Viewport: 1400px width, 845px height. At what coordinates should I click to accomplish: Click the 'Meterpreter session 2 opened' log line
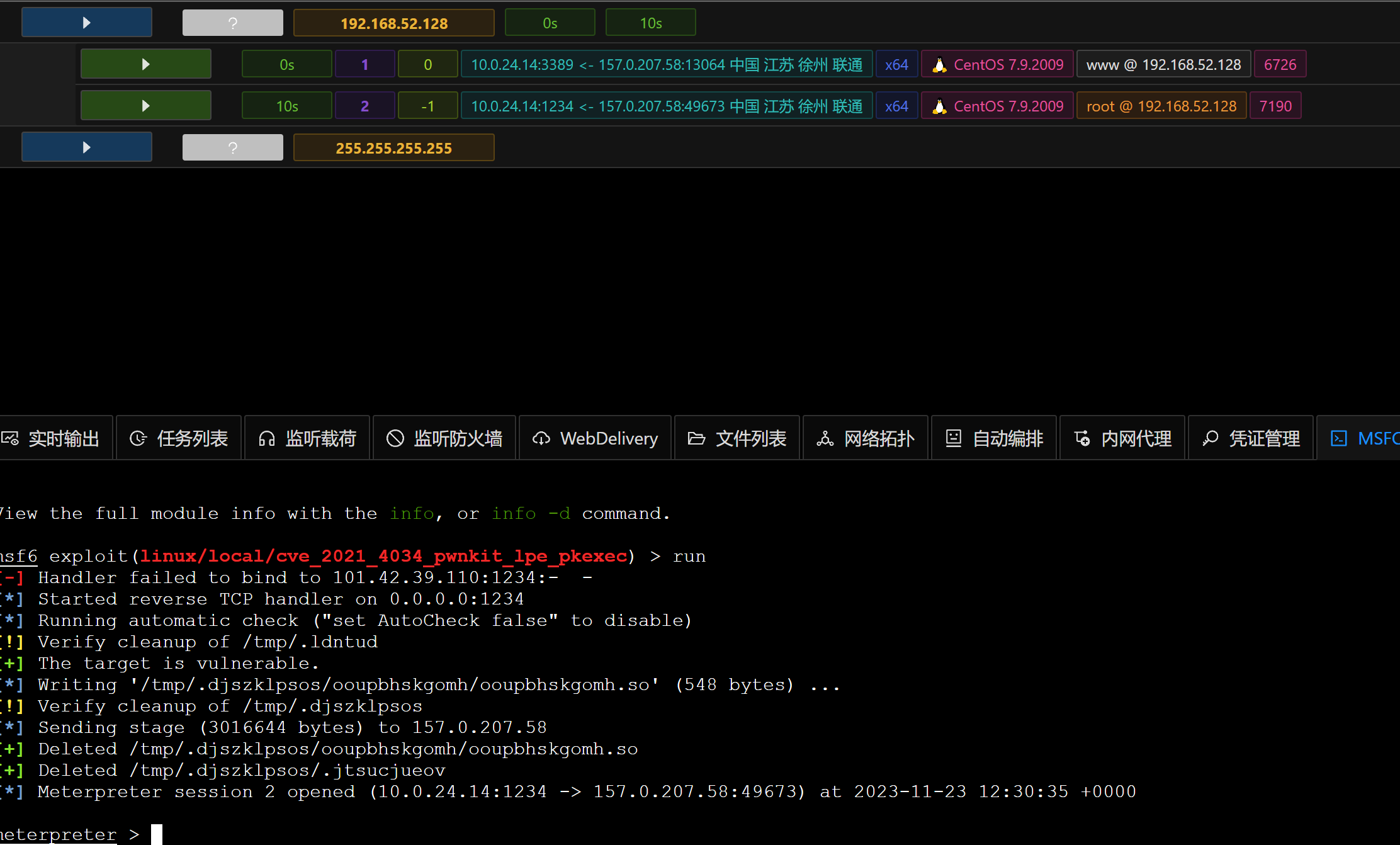click(568, 791)
